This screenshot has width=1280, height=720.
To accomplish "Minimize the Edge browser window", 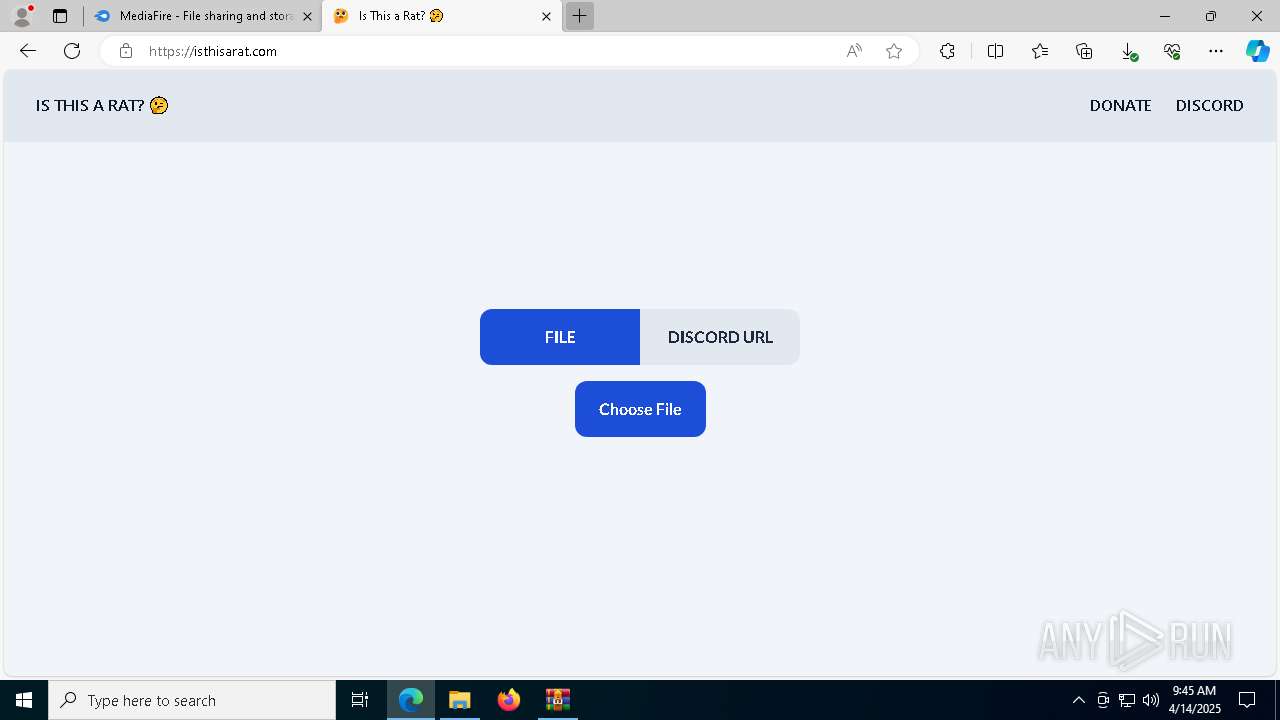I will (x=1164, y=16).
